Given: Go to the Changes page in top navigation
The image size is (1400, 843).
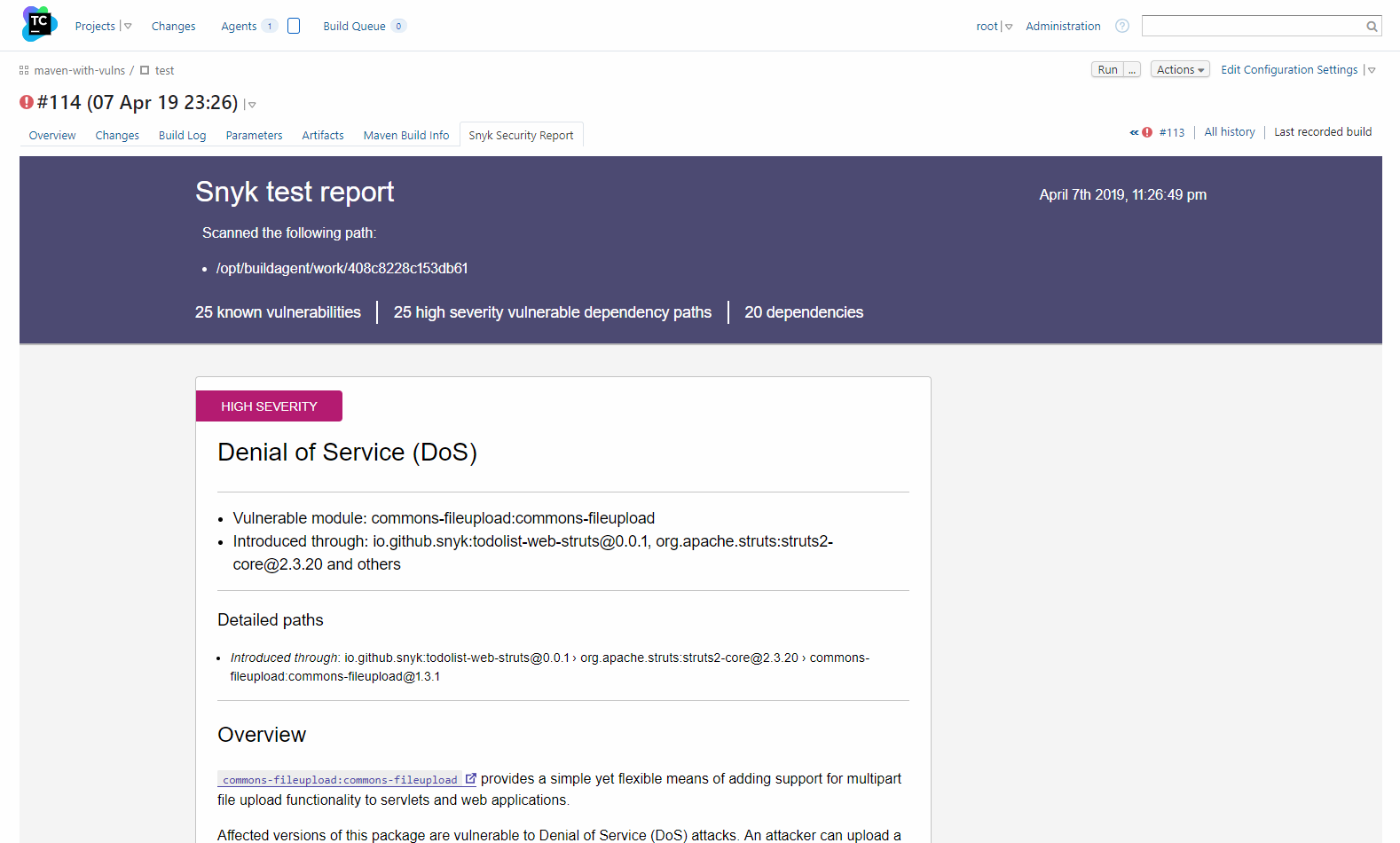Looking at the screenshot, I should click(x=173, y=26).
